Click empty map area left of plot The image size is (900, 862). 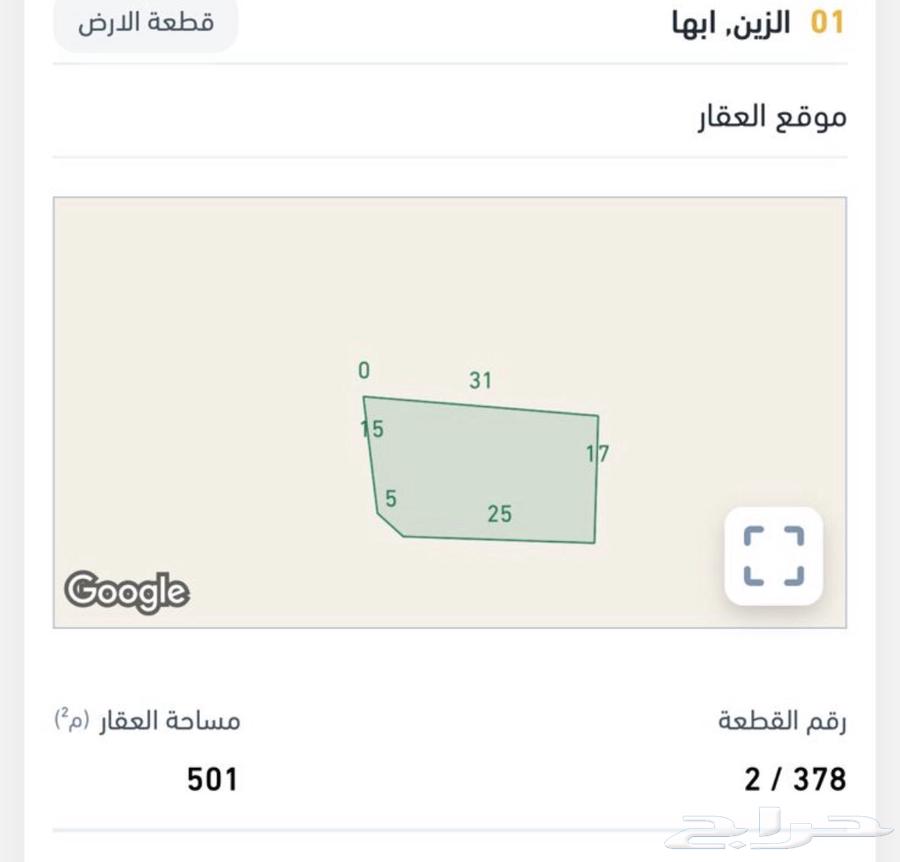(200, 420)
